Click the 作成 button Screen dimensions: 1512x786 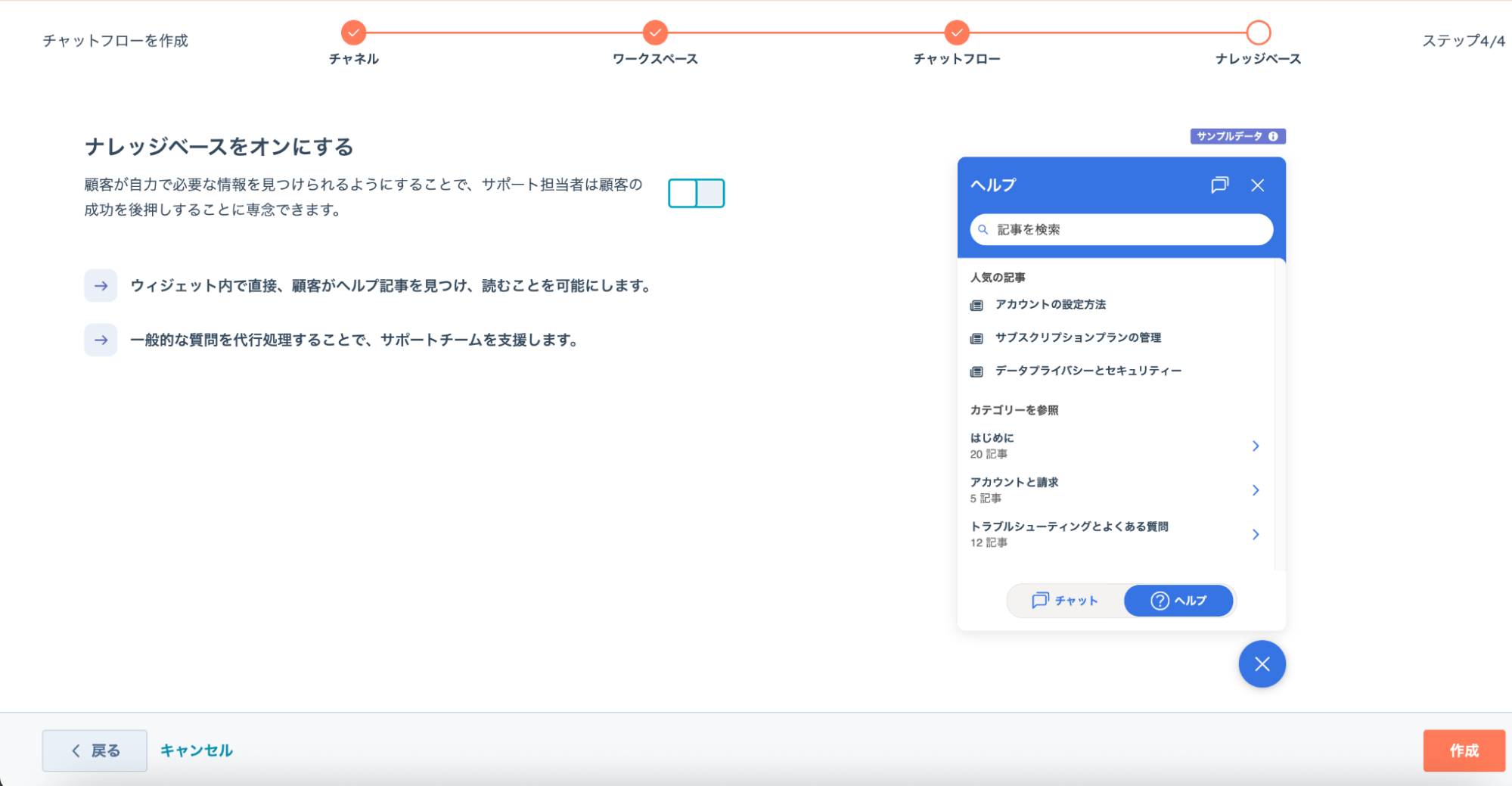coord(1464,750)
